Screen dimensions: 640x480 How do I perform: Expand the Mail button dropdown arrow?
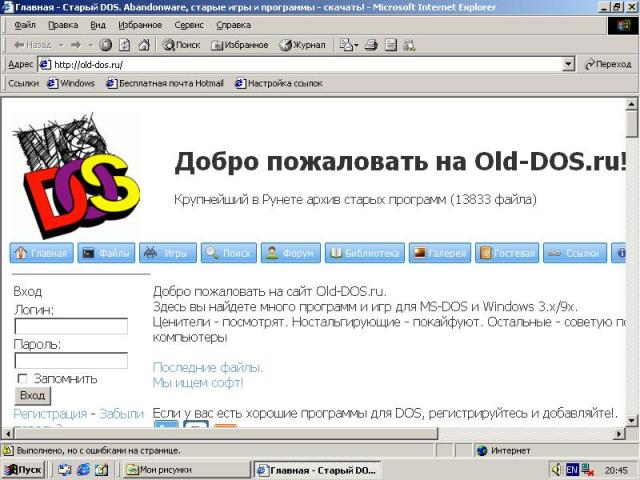pos(356,44)
